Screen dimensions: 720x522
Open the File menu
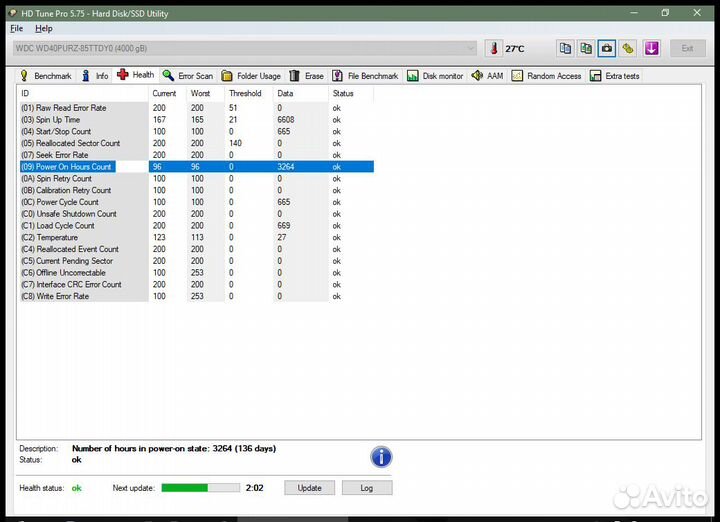coord(16,29)
